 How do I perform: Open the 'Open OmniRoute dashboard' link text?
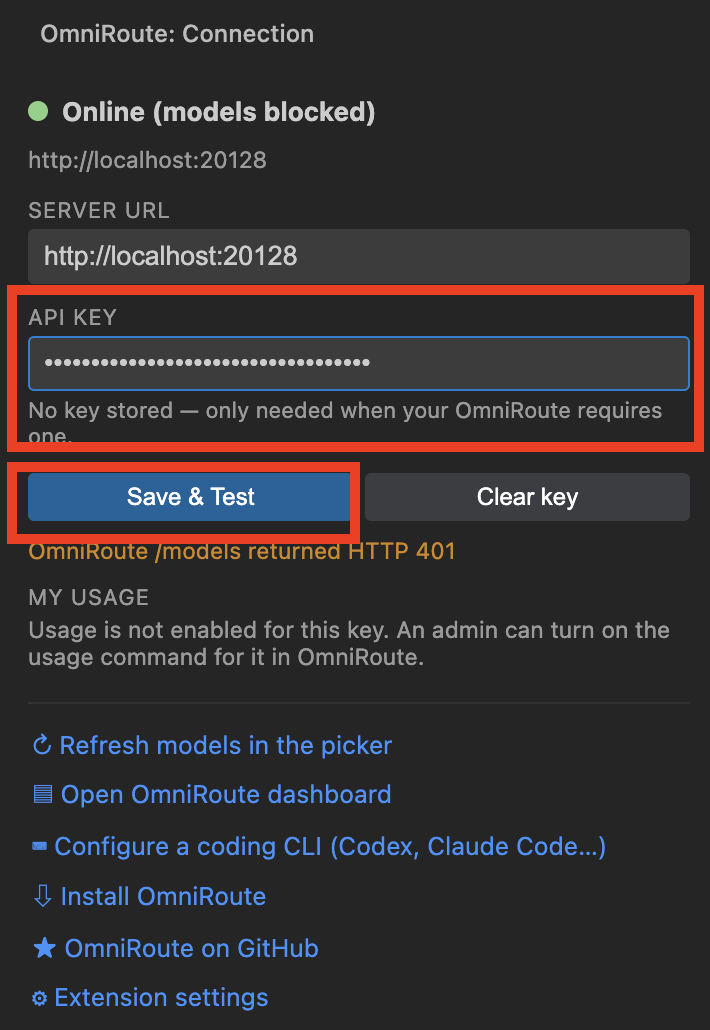click(x=226, y=794)
